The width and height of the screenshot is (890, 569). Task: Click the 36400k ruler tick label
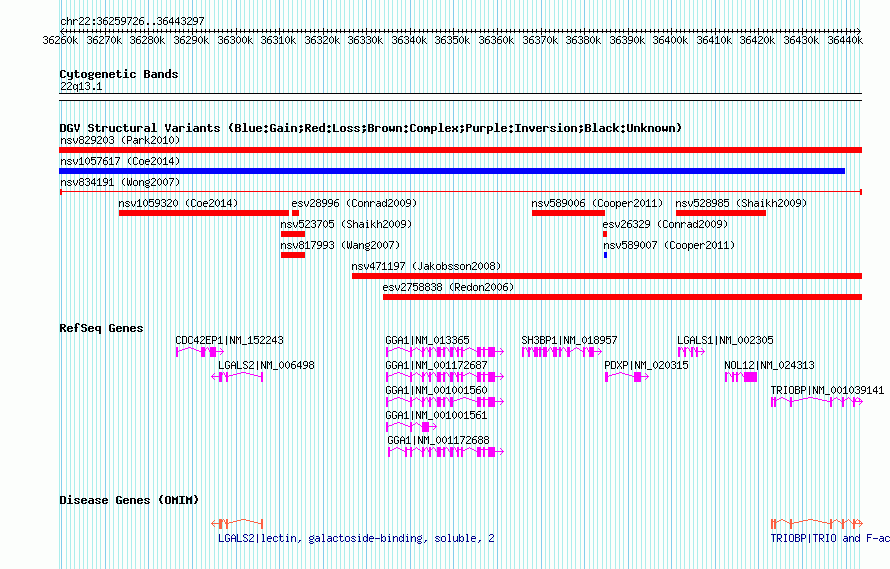point(670,40)
